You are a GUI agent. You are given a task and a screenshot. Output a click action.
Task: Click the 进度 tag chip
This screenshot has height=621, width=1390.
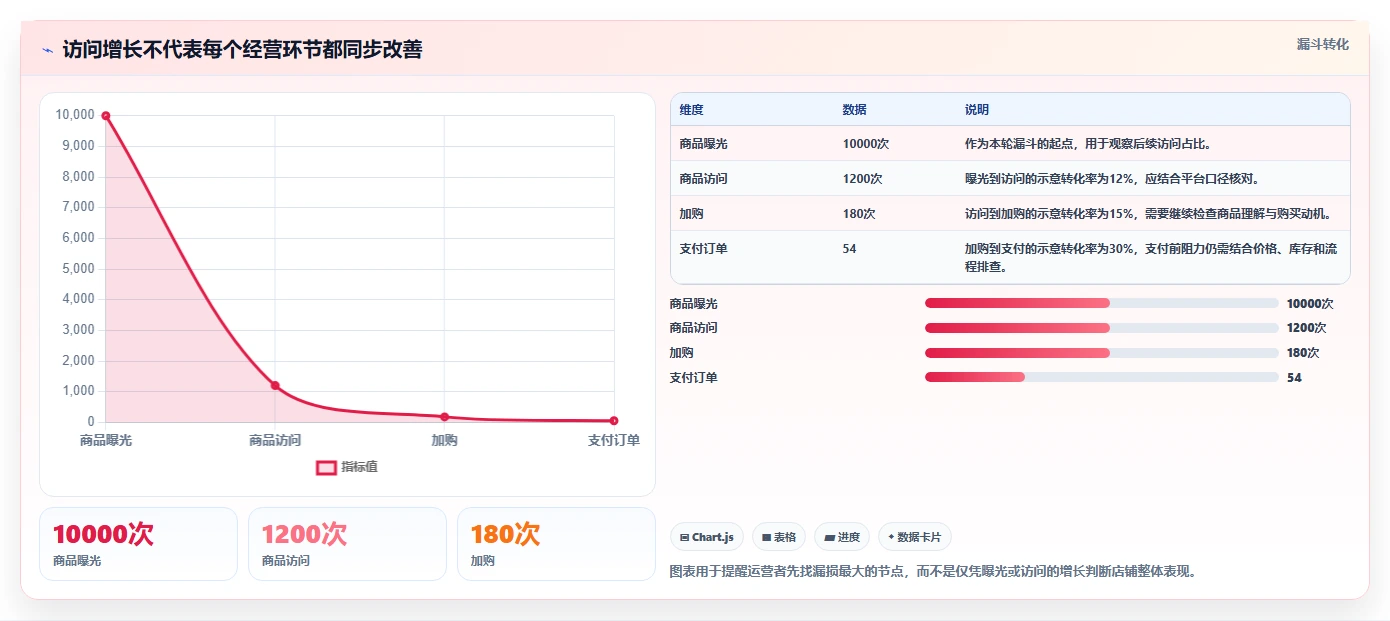coord(842,537)
